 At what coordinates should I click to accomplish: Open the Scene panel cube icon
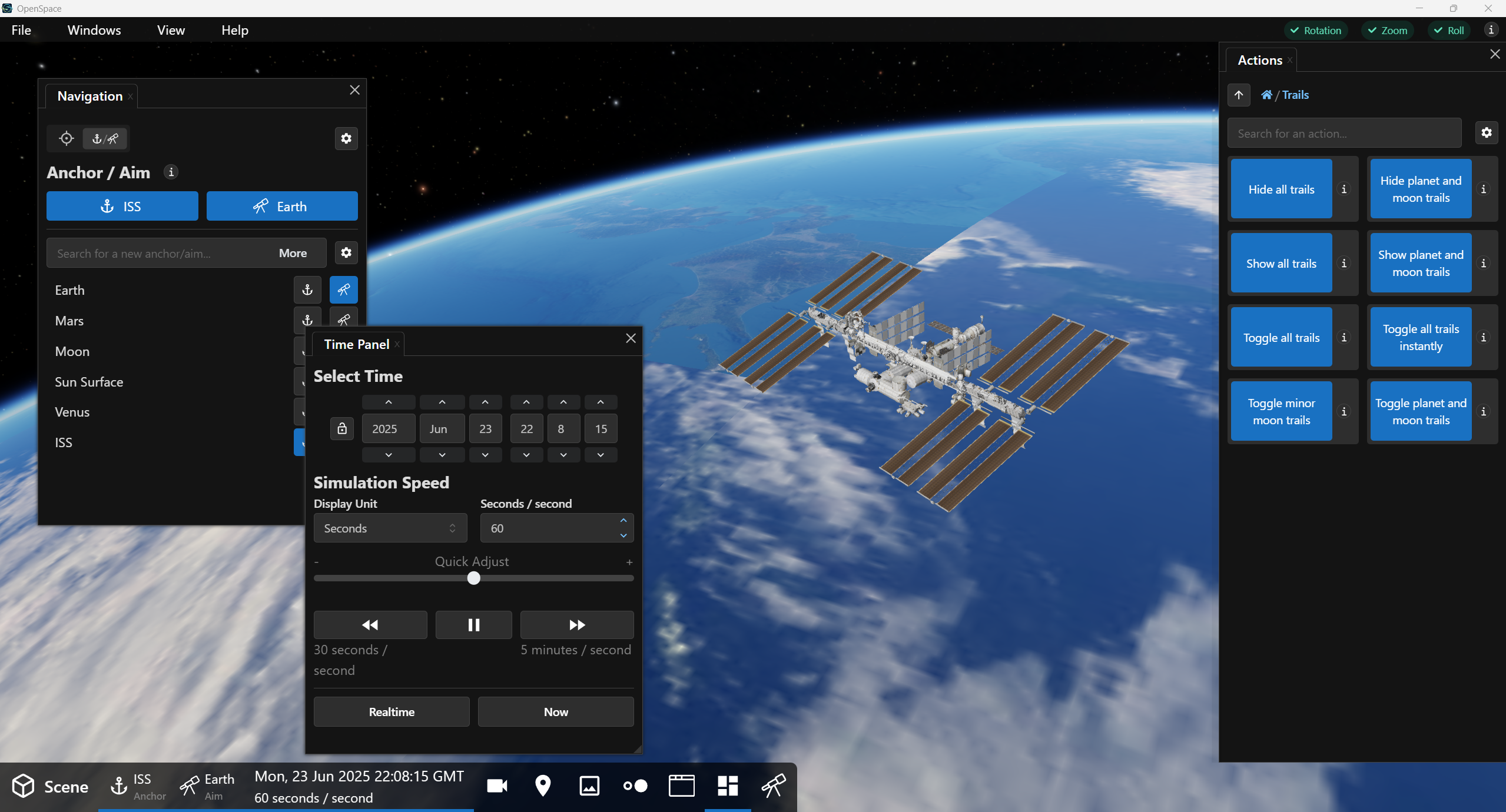click(x=24, y=786)
